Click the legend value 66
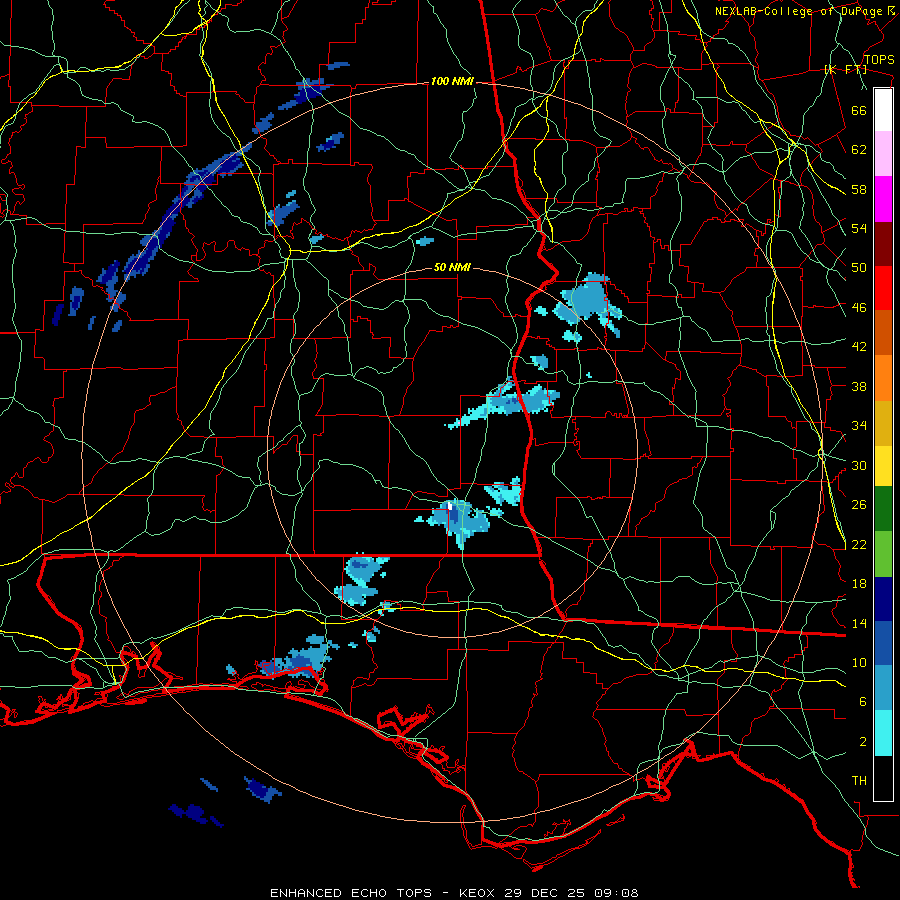 pos(859,110)
